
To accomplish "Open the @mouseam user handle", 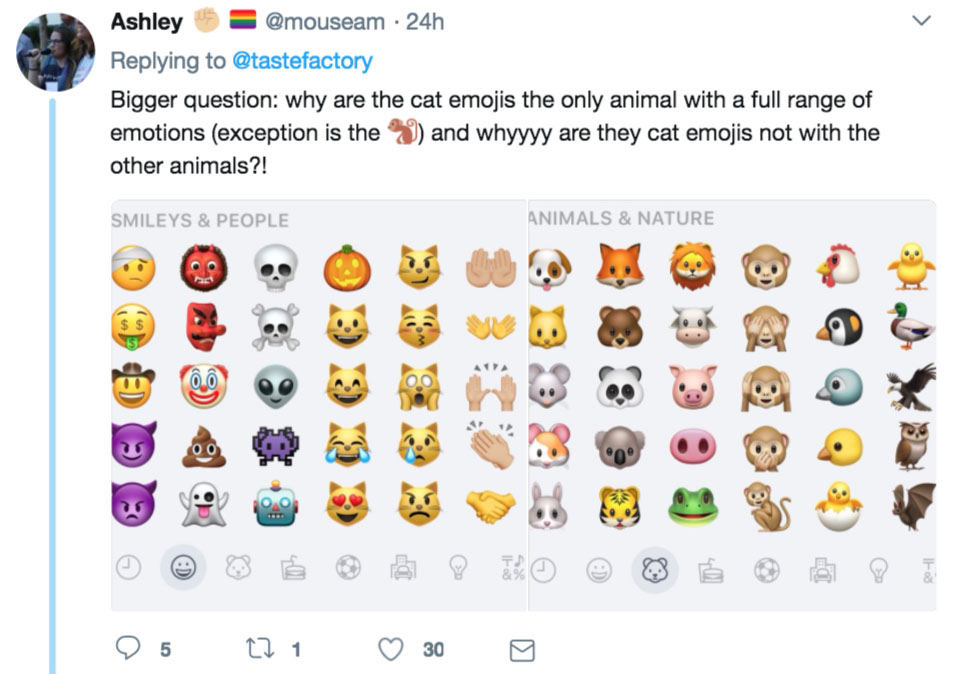I will (x=332, y=21).
